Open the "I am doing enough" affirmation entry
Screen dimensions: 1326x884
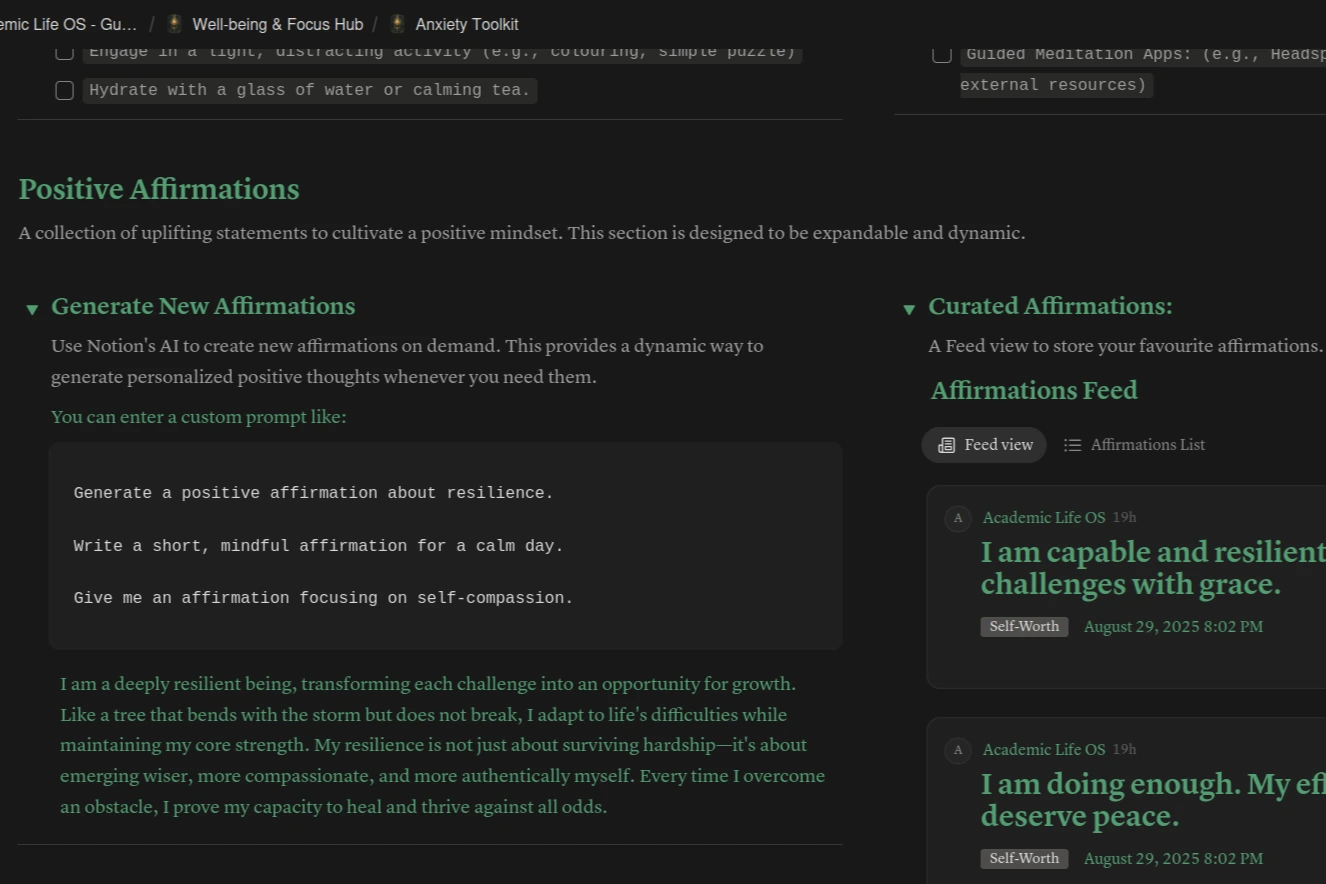point(1150,800)
